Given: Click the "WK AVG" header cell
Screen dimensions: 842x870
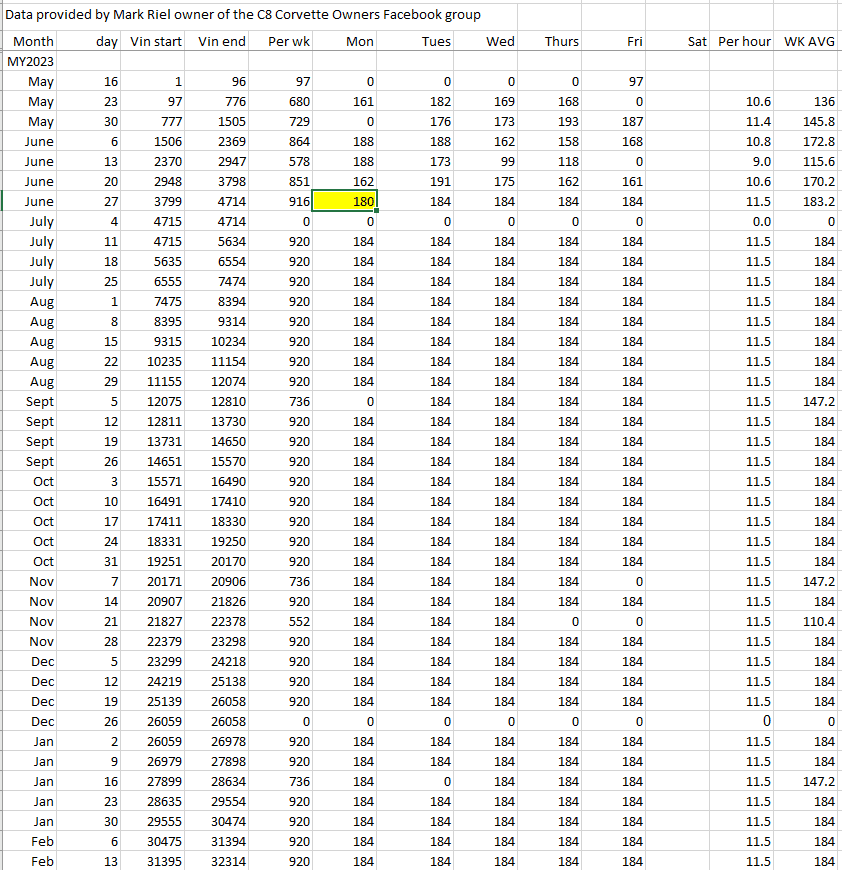Looking at the screenshot, I should click(809, 42).
